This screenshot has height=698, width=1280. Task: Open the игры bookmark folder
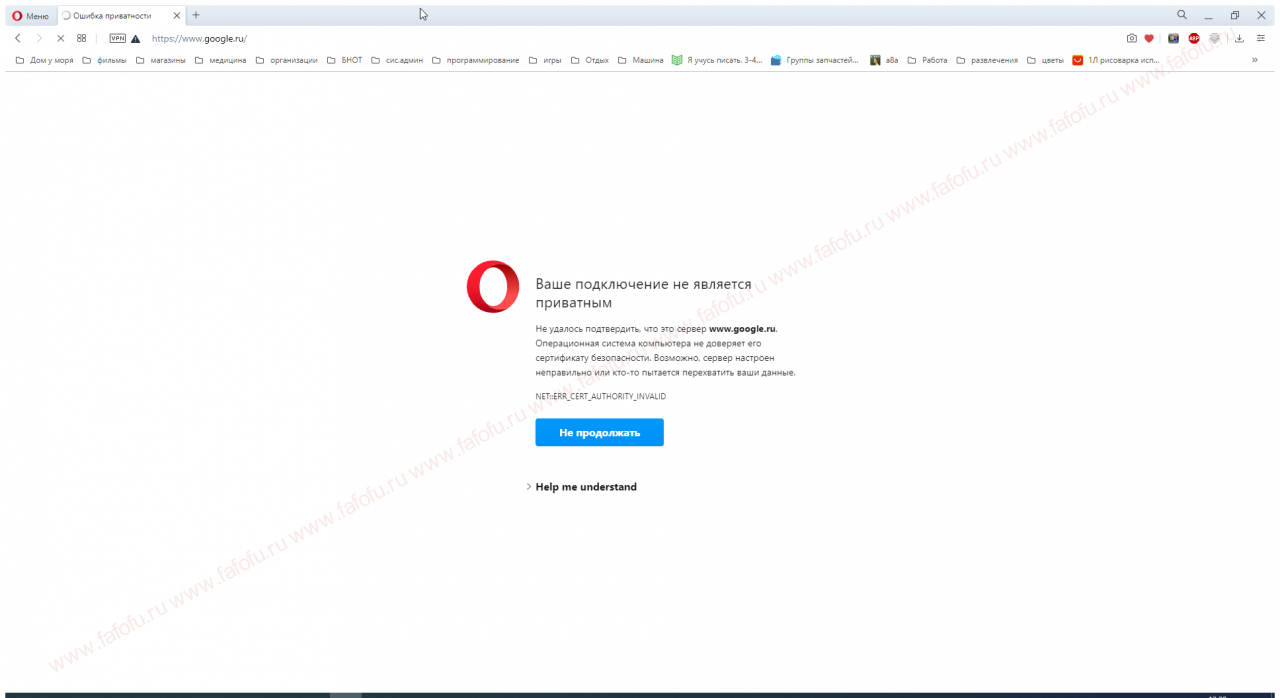545,60
